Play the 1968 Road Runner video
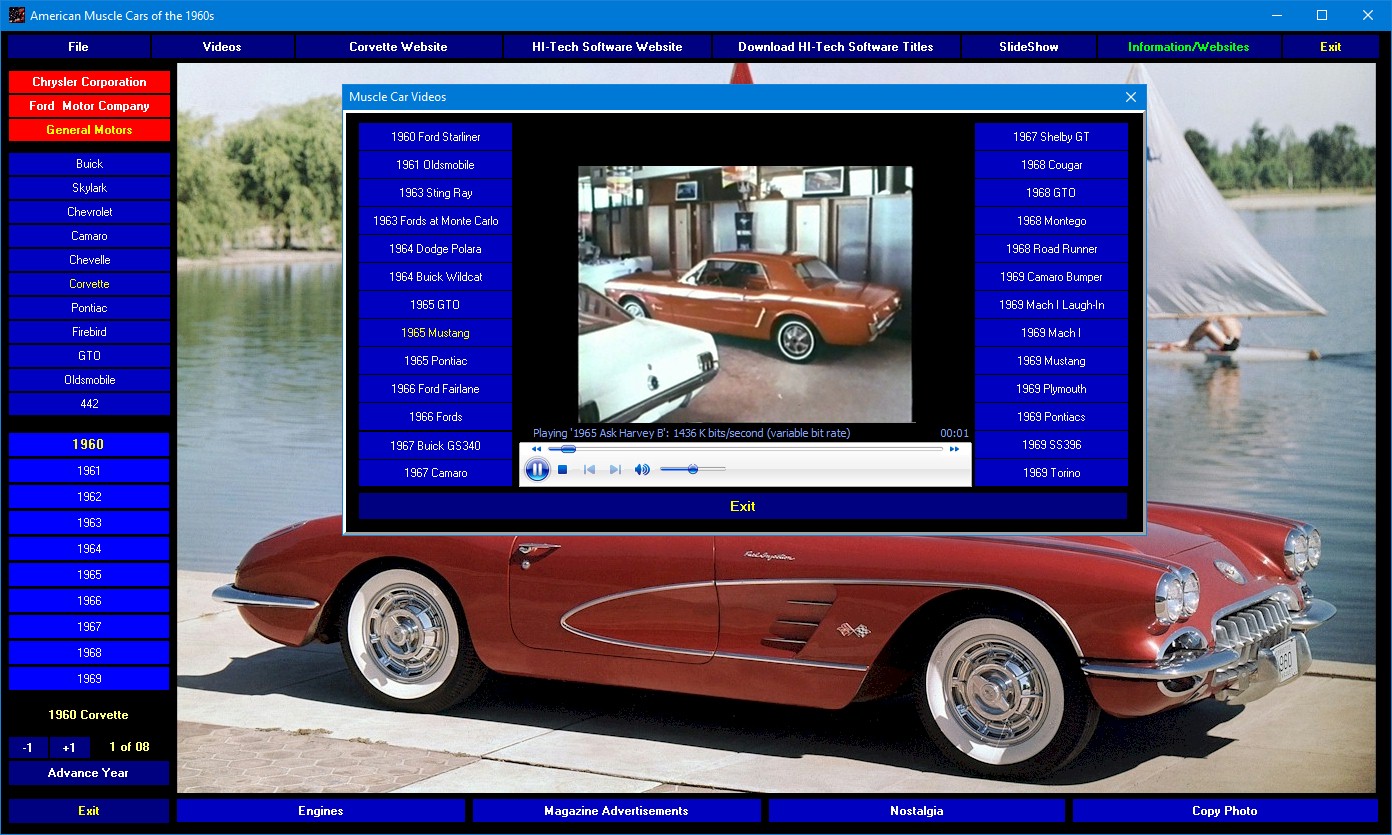The image size is (1392, 835). coord(1052,249)
